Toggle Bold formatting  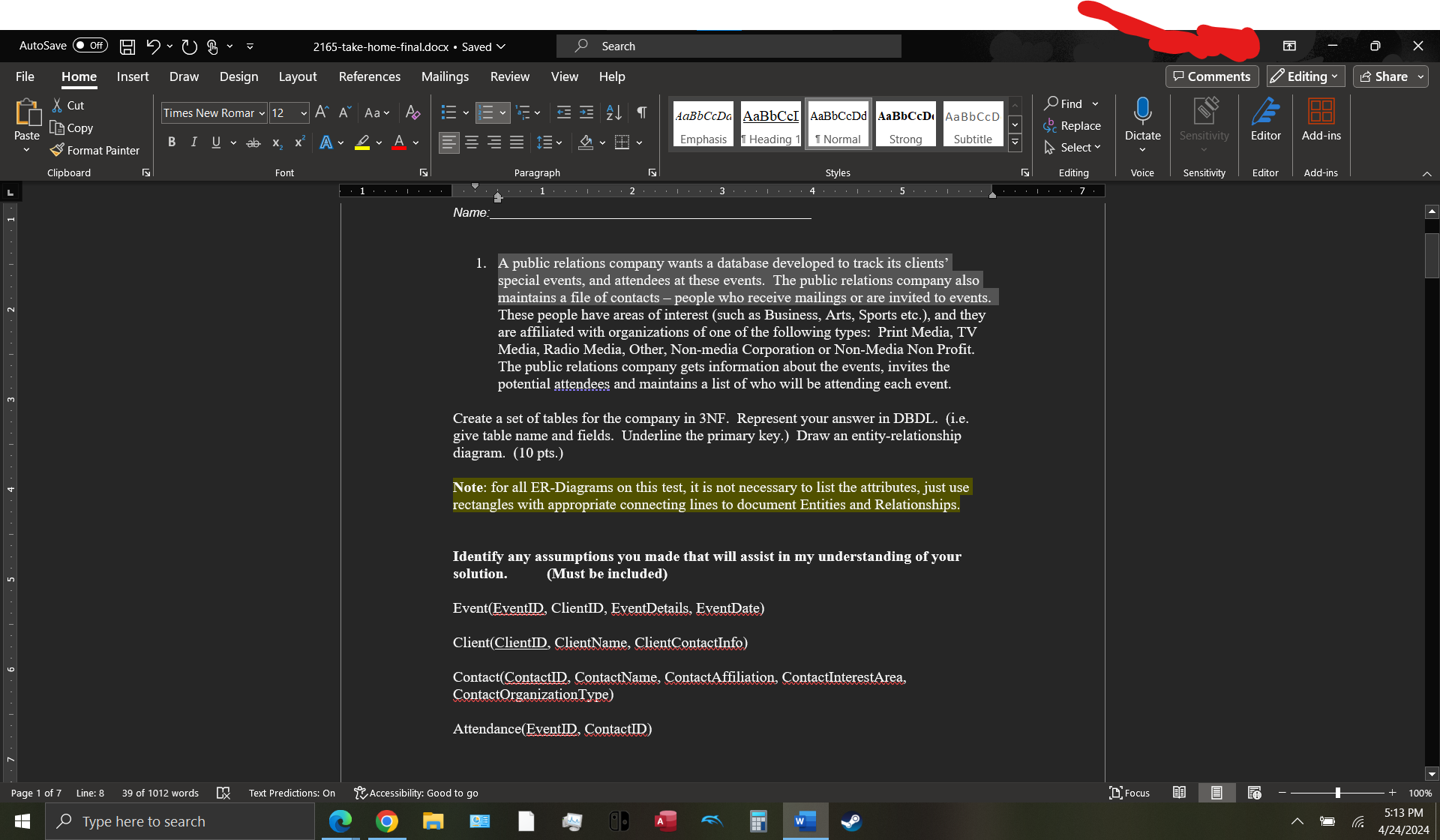[172, 142]
